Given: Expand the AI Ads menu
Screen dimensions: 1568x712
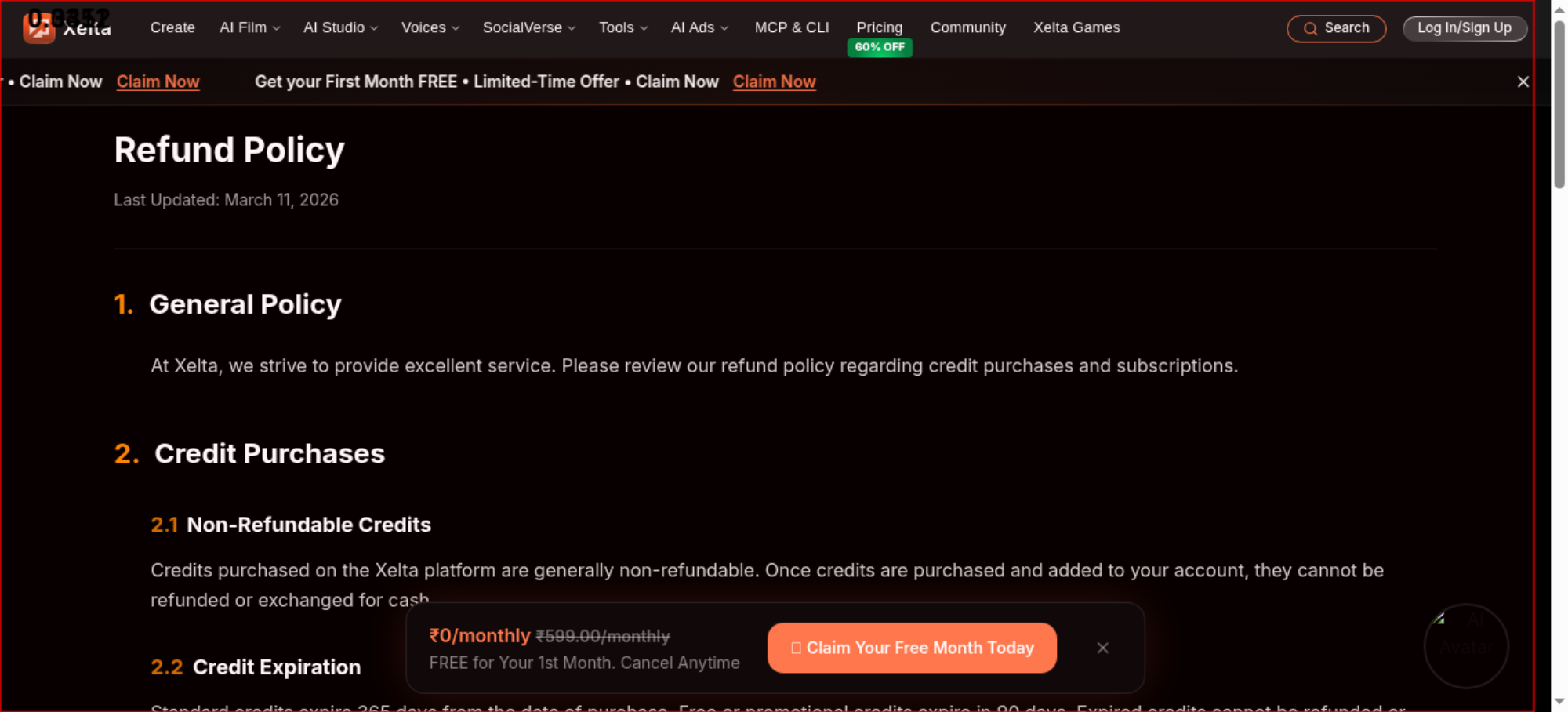Looking at the screenshot, I should pos(700,27).
